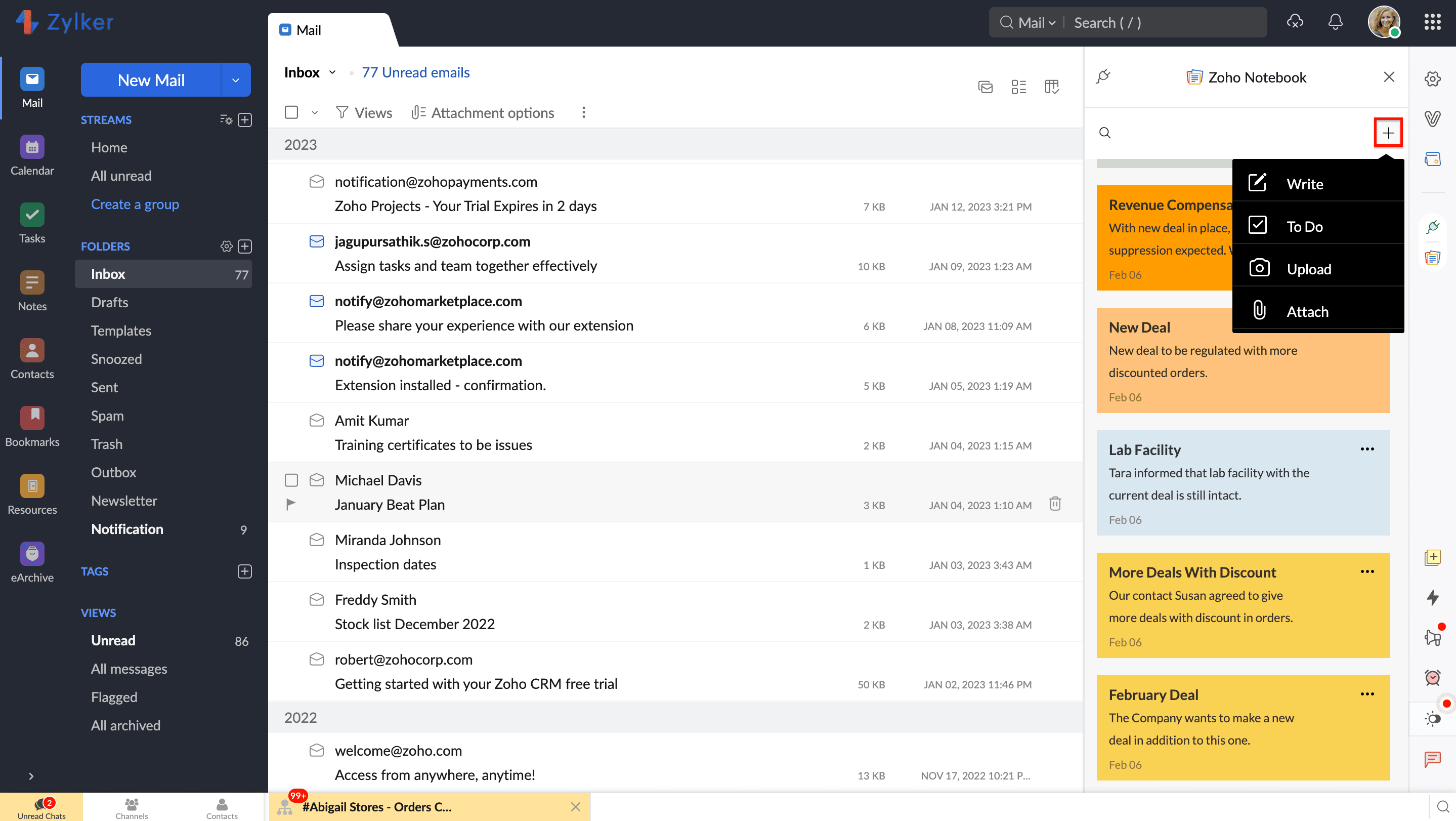Toggle read status of Amit Kumar email

(317, 421)
